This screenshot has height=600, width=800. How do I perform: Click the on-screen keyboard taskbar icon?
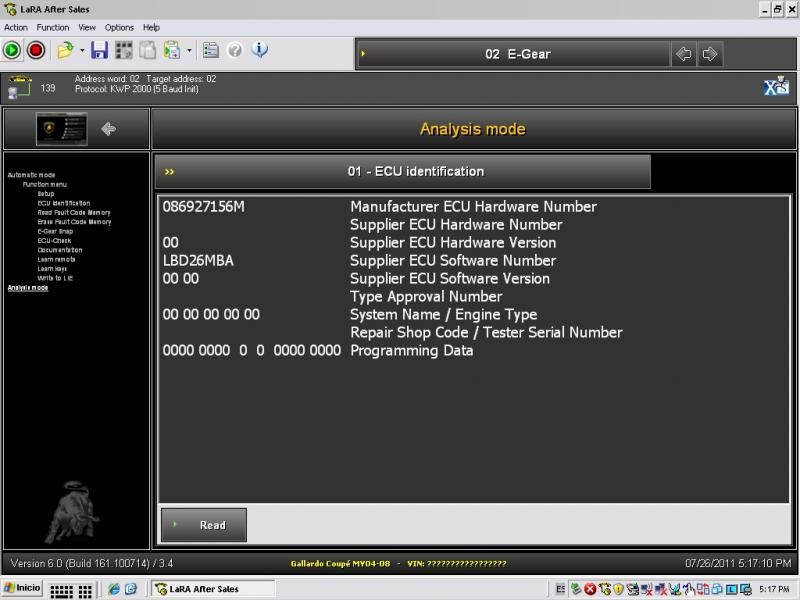[x=71, y=591]
